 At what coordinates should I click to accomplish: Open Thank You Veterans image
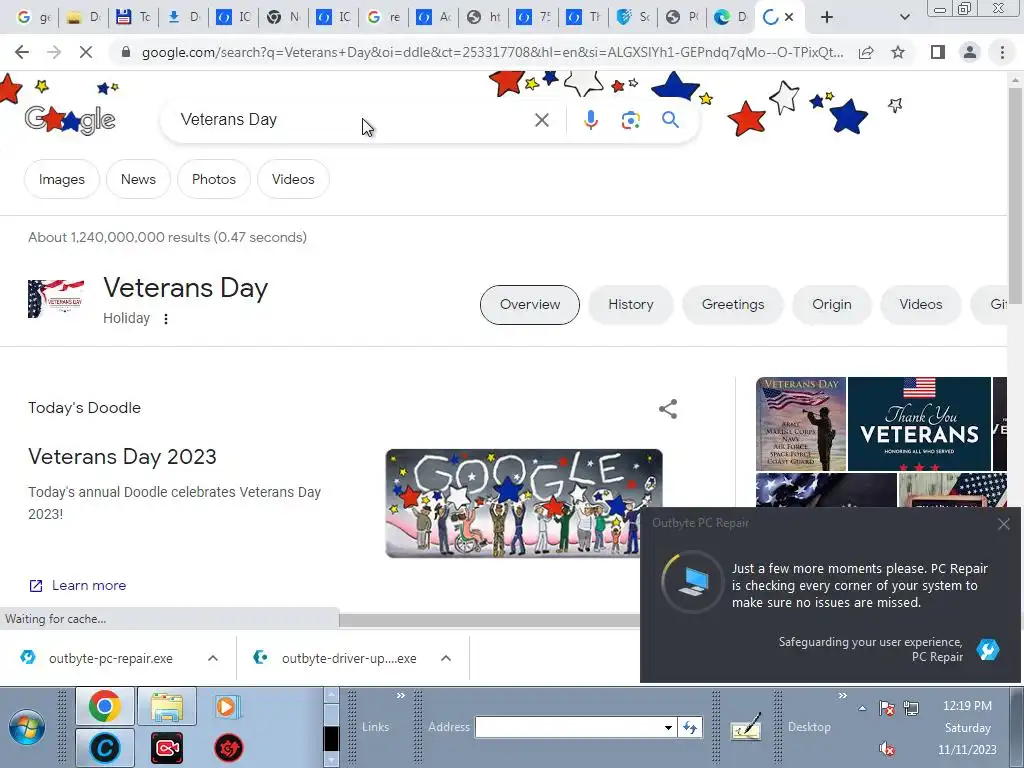tap(919, 424)
